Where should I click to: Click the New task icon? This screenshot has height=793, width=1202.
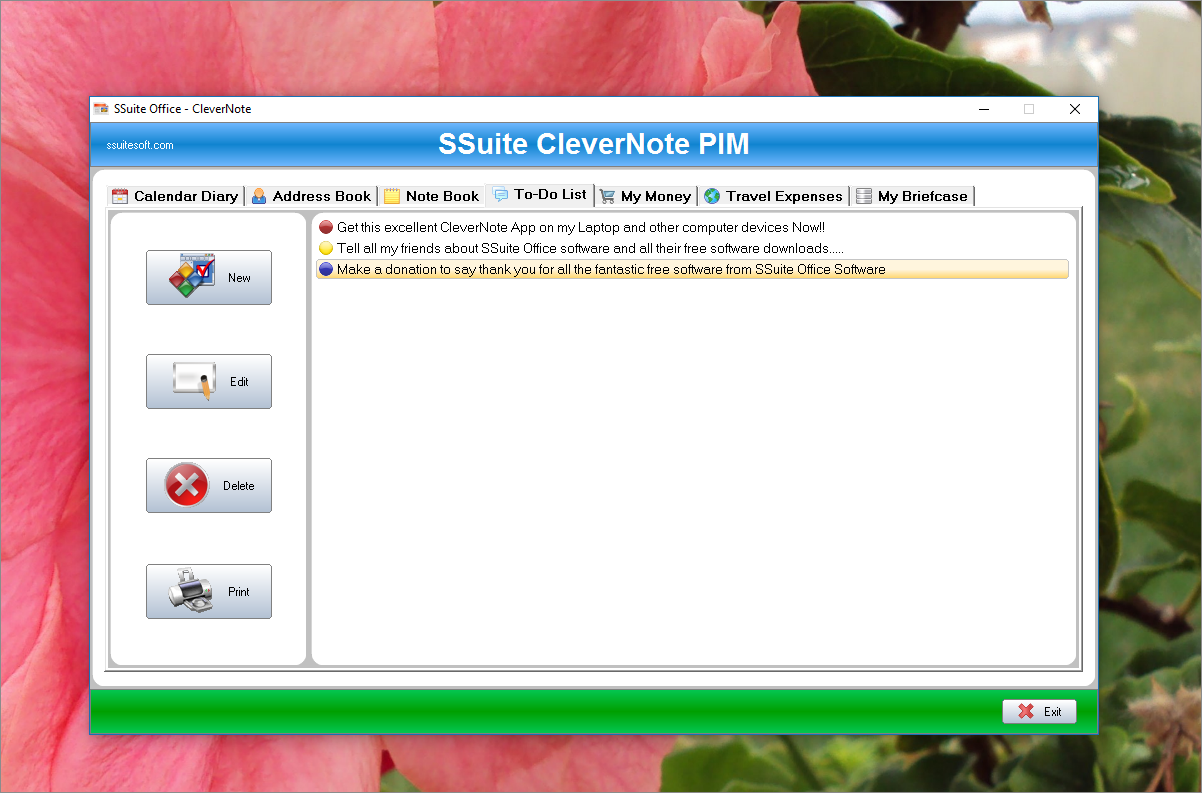pos(190,277)
